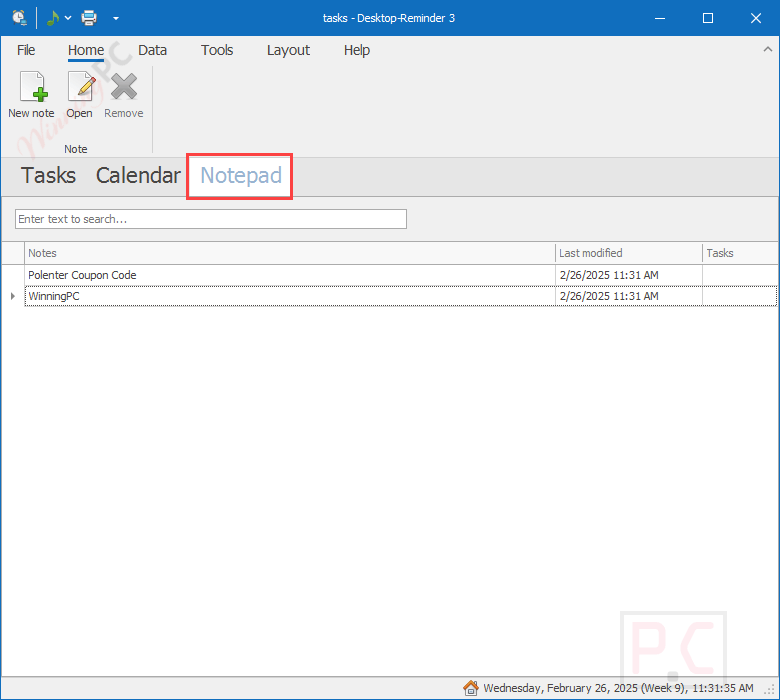Click the alarm clock app icon in the title bar
Screen dimensions: 780x700
pyautogui.click(x=19, y=18)
